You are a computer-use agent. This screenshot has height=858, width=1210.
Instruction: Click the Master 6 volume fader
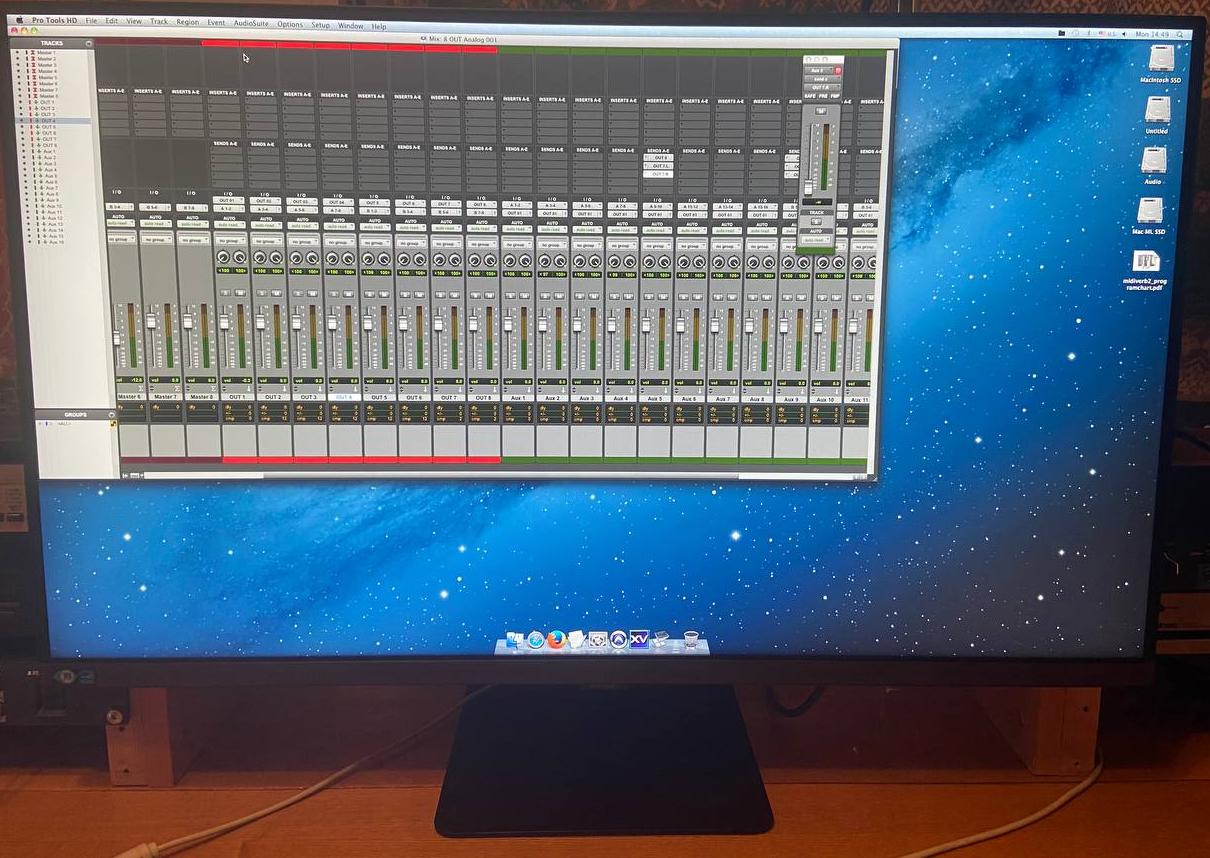[117, 337]
